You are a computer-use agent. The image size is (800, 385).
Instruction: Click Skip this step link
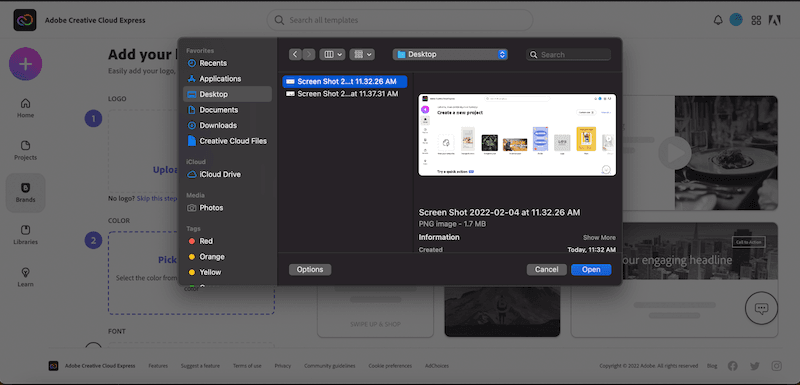[x=157, y=198]
